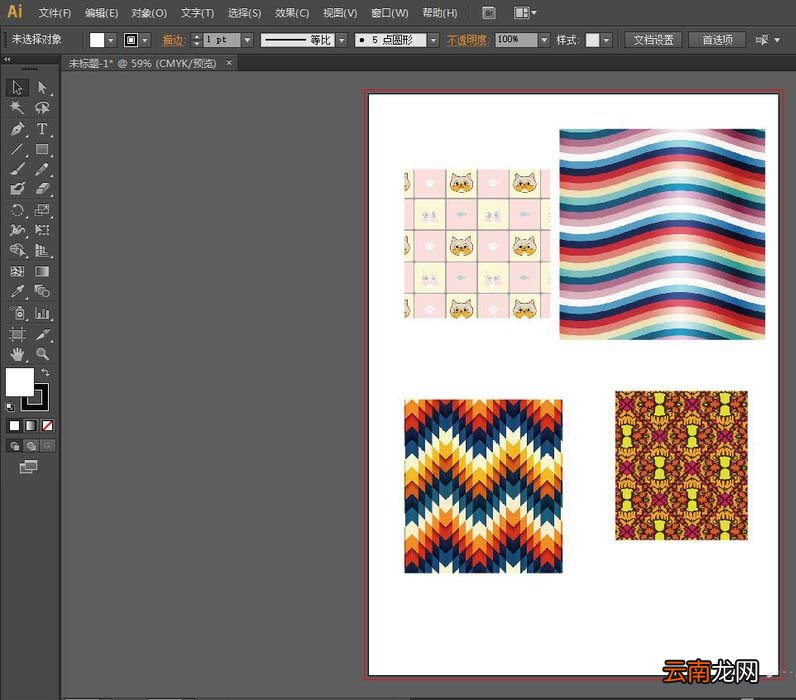796x700 pixels.
Task: Open the 窗口(W) menu
Action: click(389, 13)
